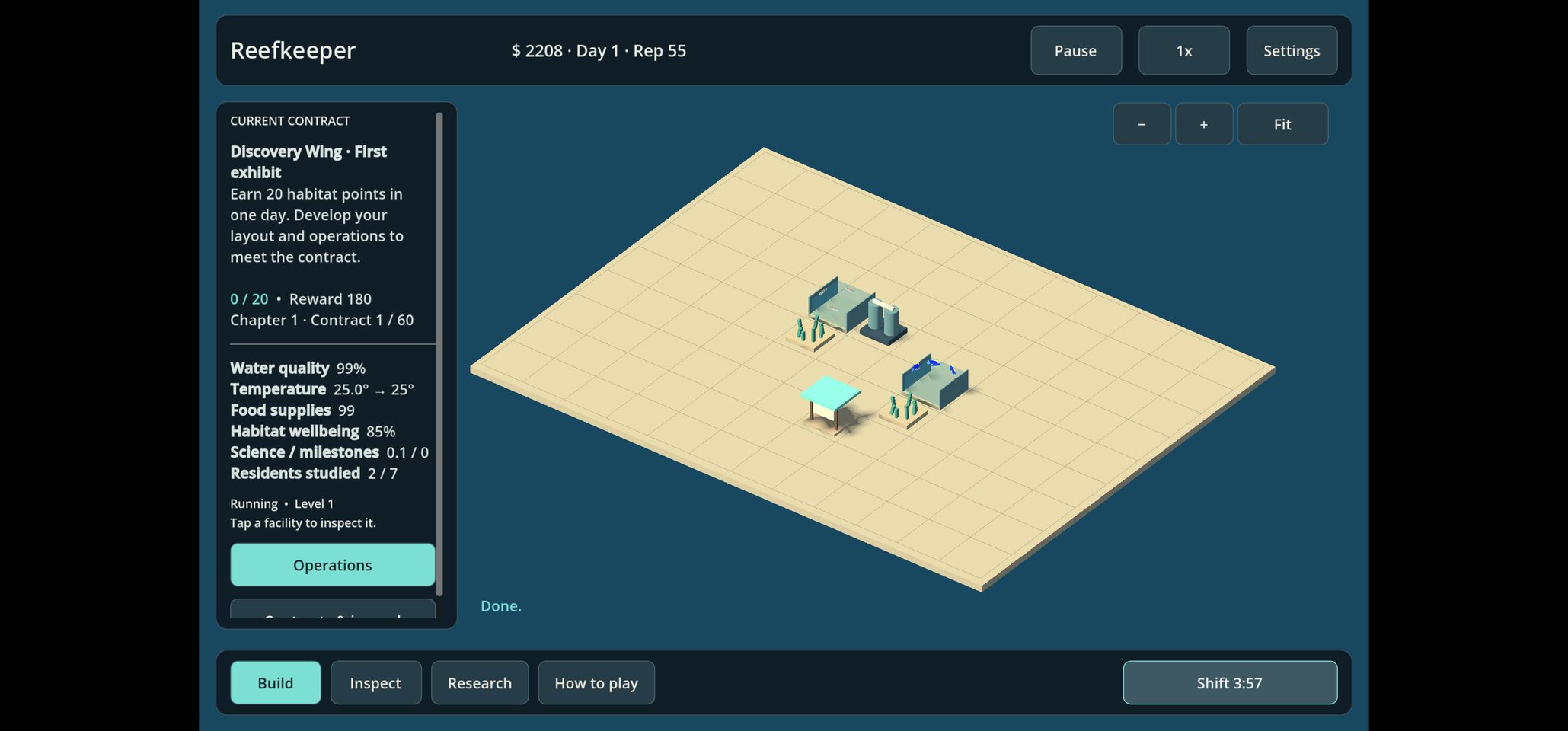Click the Water quality 99% stat

(x=298, y=368)
